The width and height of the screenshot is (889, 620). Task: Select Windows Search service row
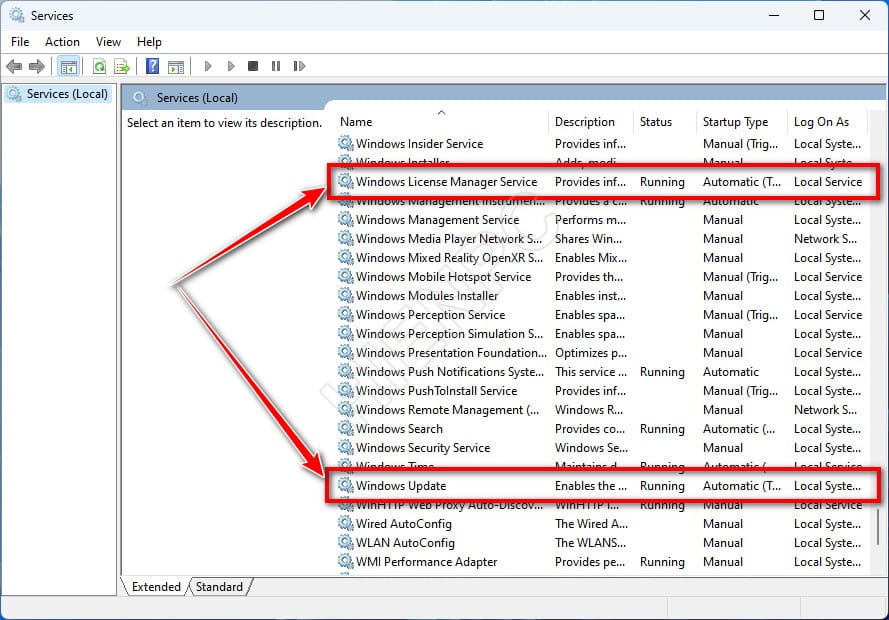click(601, 429)
